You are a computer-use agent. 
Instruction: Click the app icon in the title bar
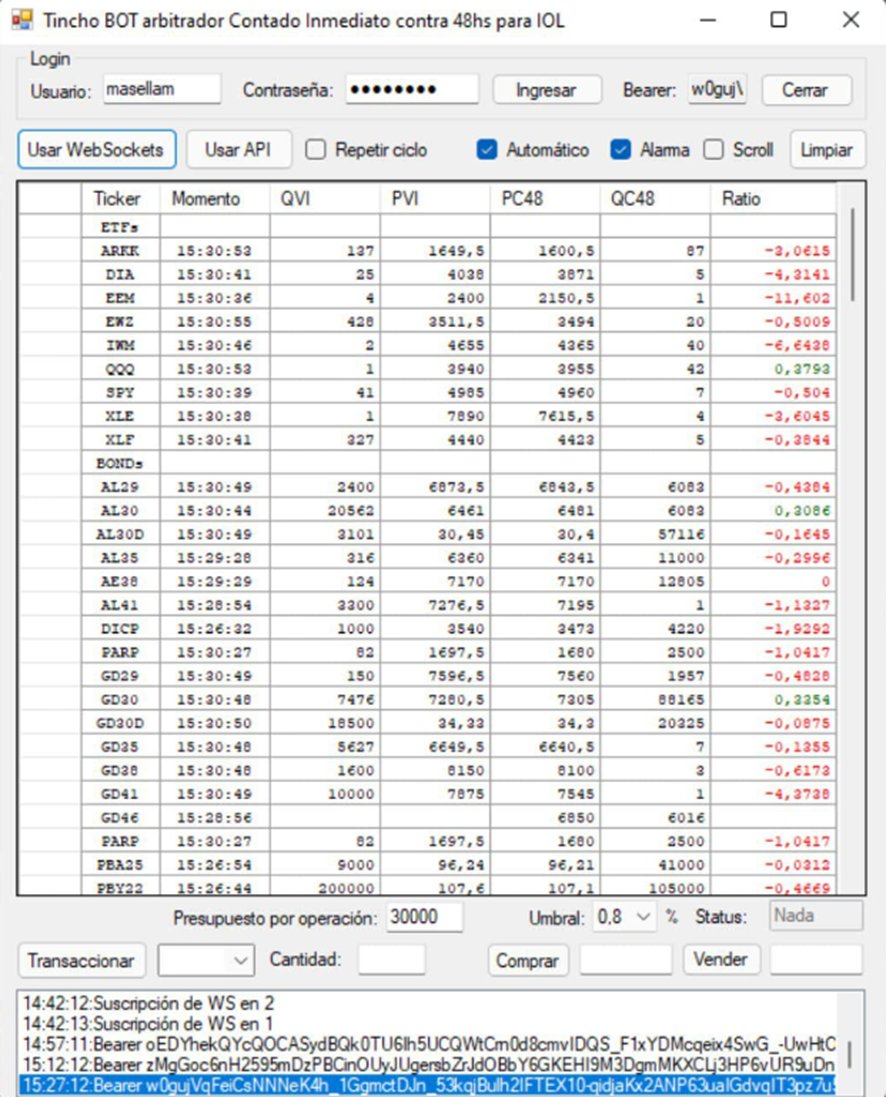pos(22,20)
